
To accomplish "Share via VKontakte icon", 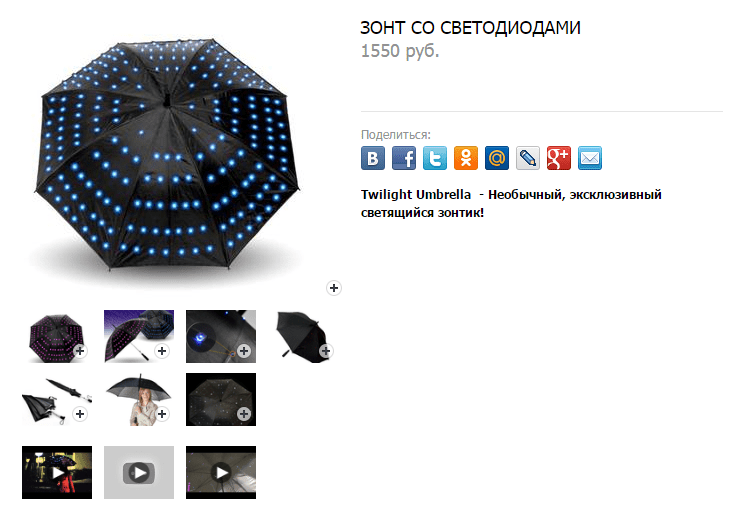I will [x=372, y=158].
